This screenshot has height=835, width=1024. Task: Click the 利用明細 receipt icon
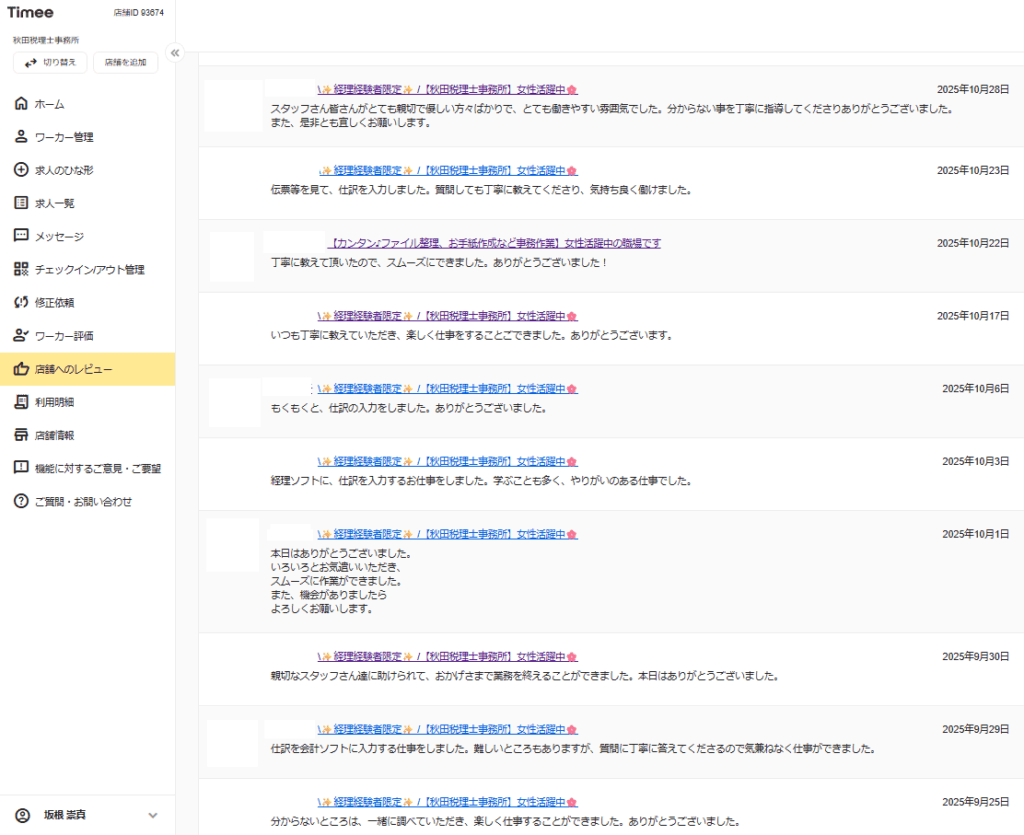(x=21, y=402)
